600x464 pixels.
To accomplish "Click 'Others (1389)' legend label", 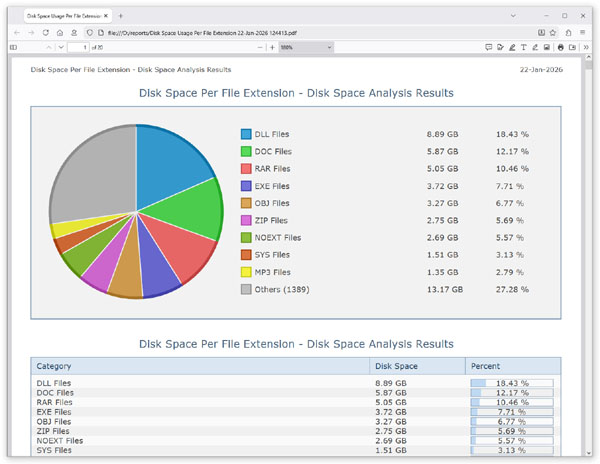I will pos(282,290).
